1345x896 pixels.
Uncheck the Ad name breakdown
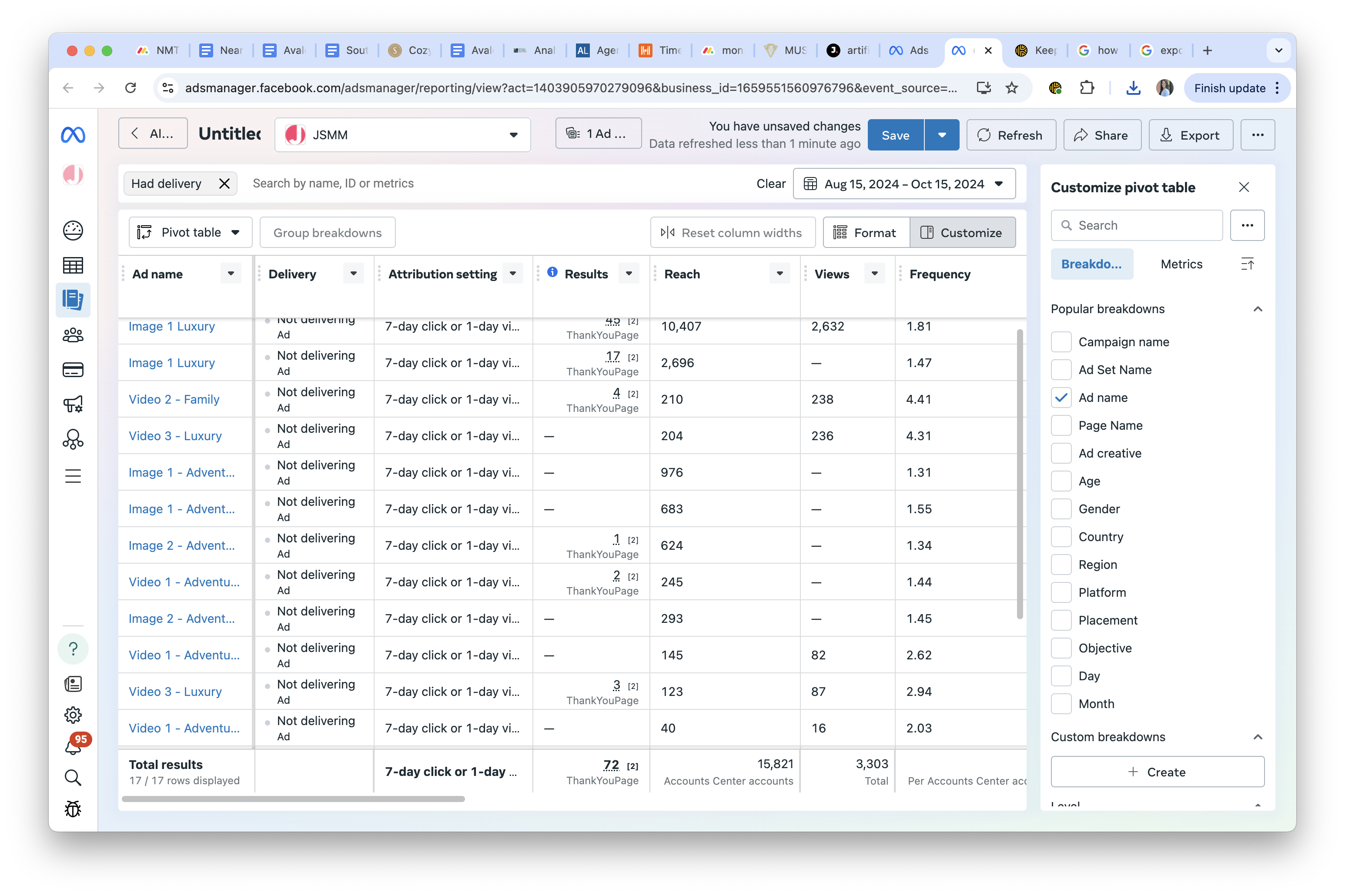click(x=1061, y=398)
